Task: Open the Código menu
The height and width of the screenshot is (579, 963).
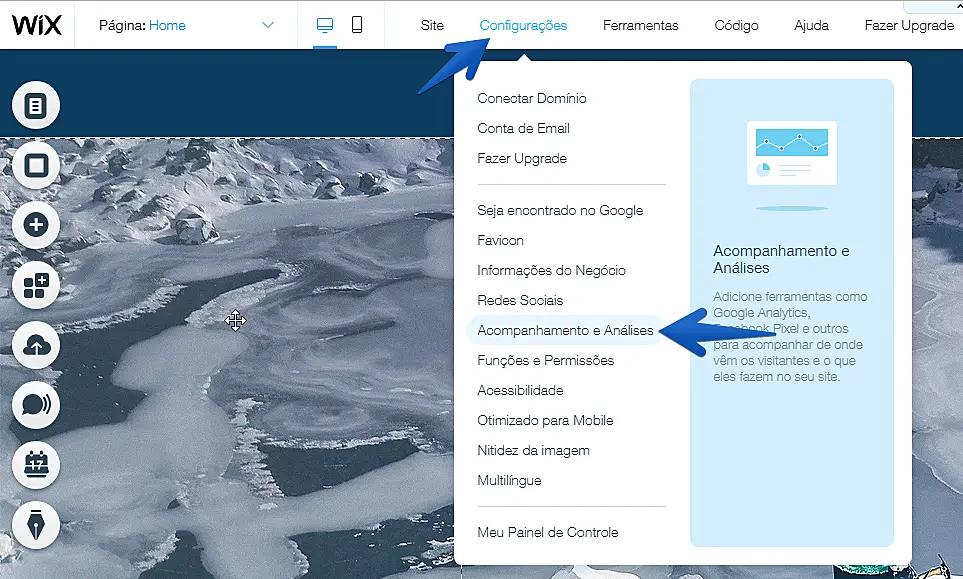Action: click(736, 25)
